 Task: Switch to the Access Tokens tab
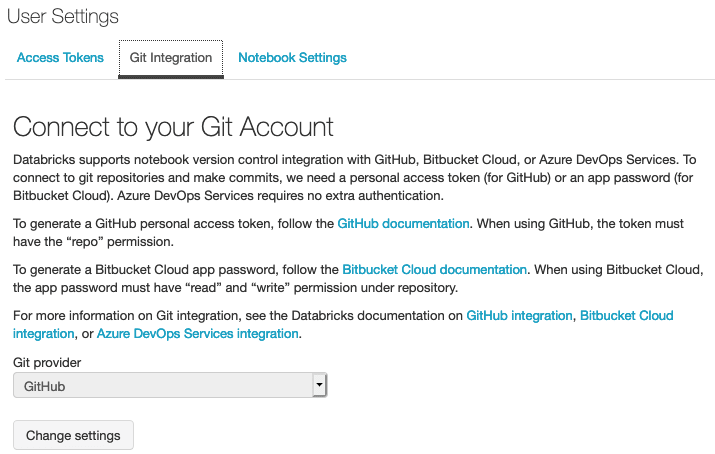click(x=60, y=58)
